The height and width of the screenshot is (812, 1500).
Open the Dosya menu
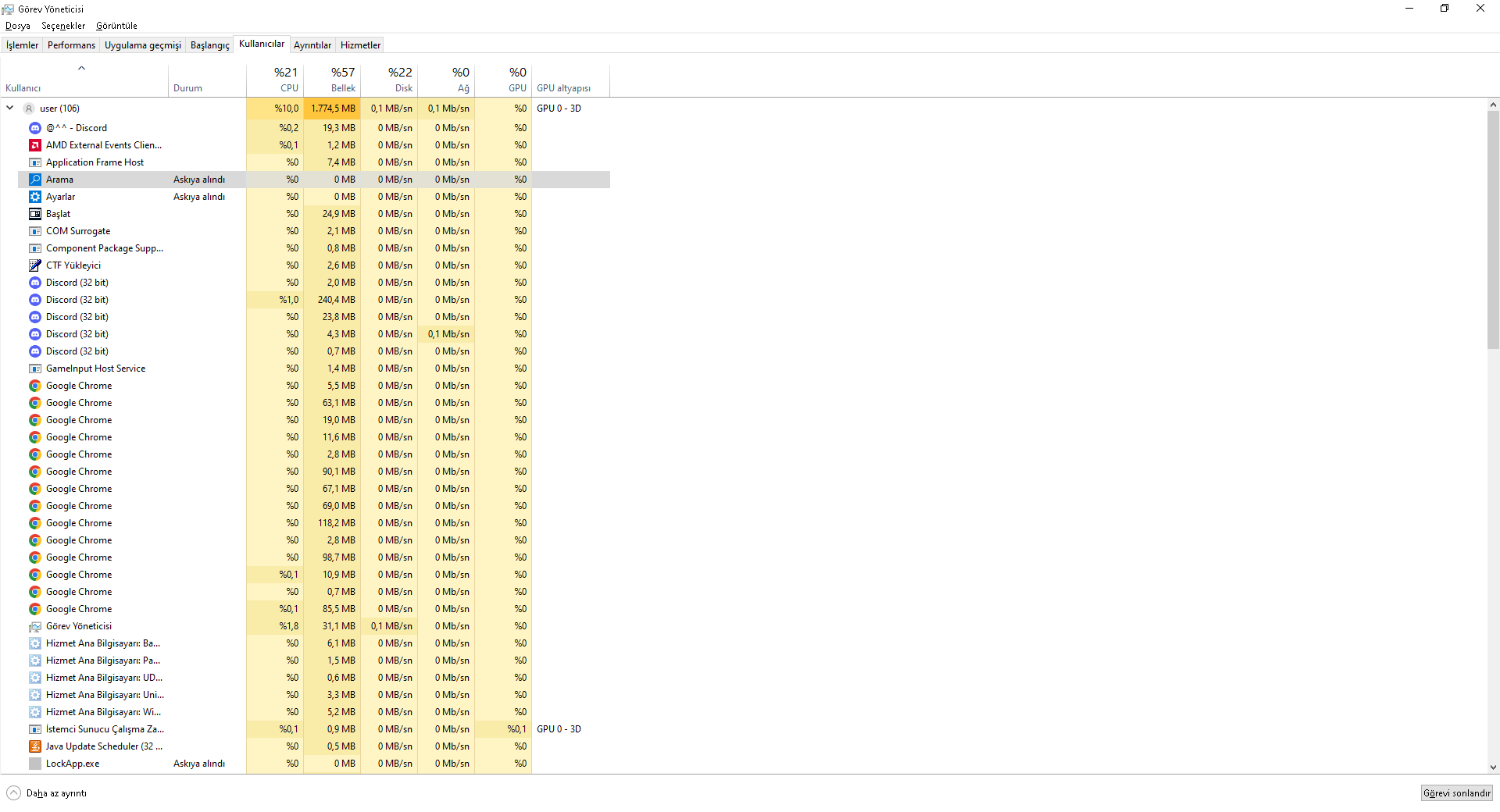[18, 26]
